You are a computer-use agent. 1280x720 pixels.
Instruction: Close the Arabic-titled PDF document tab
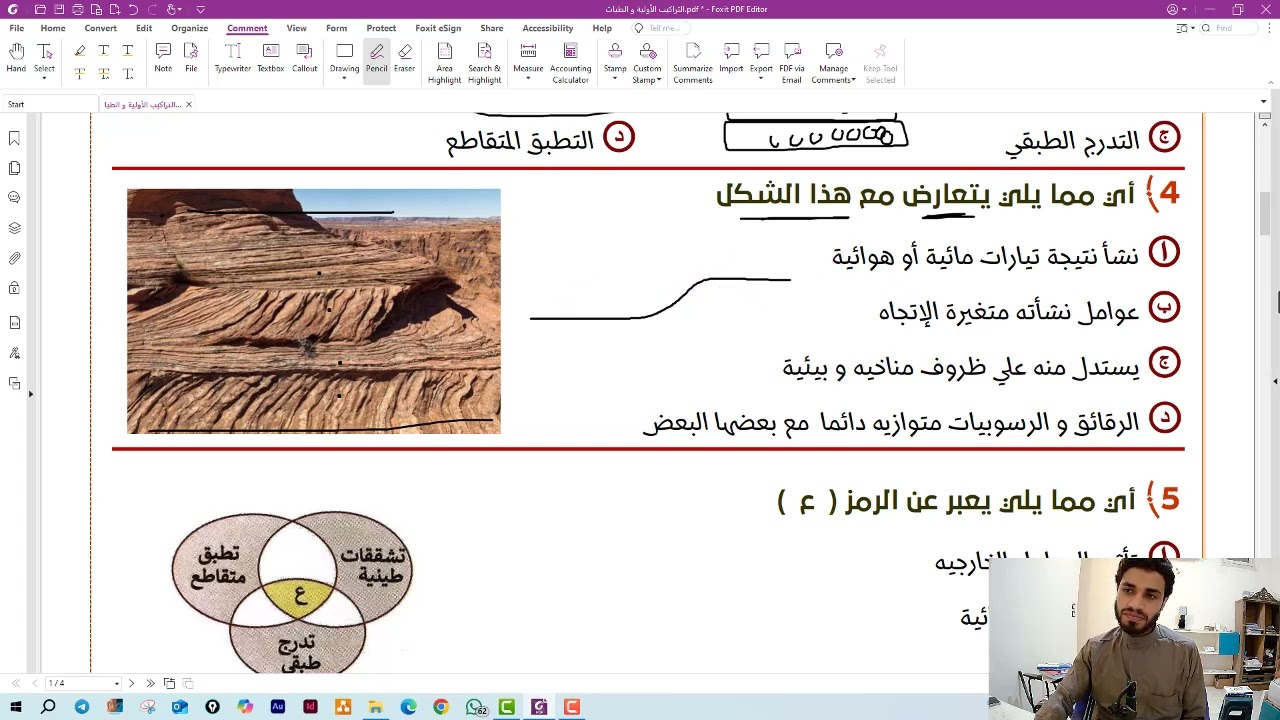tap(188, 104)
